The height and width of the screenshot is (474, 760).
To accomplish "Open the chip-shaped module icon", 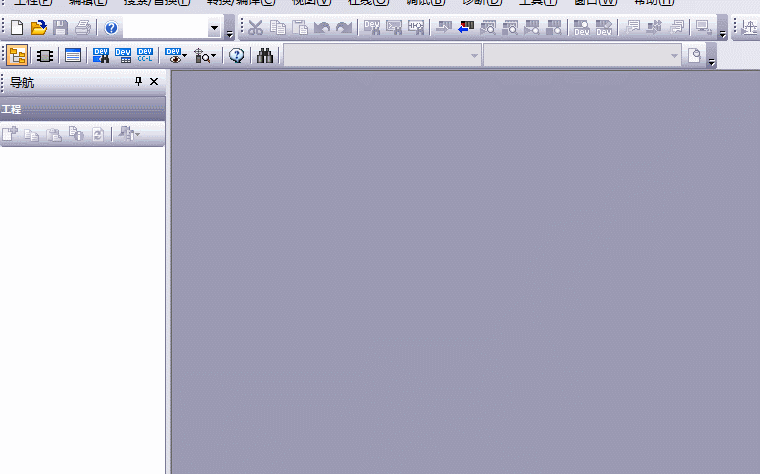I will click(45, 56).
